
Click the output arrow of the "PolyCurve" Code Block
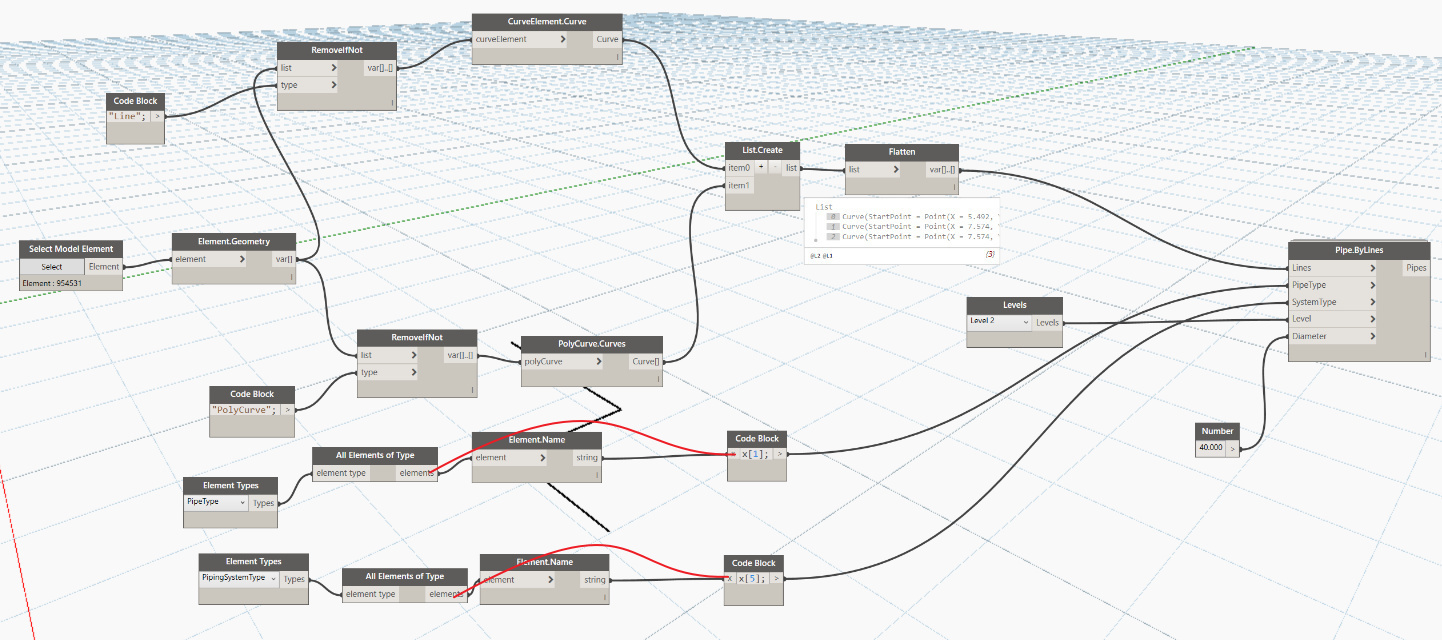(288, 409)
